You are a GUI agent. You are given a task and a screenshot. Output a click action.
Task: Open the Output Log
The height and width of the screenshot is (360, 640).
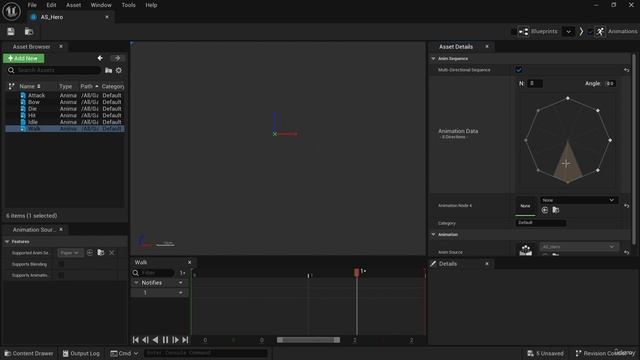[81, 353]
